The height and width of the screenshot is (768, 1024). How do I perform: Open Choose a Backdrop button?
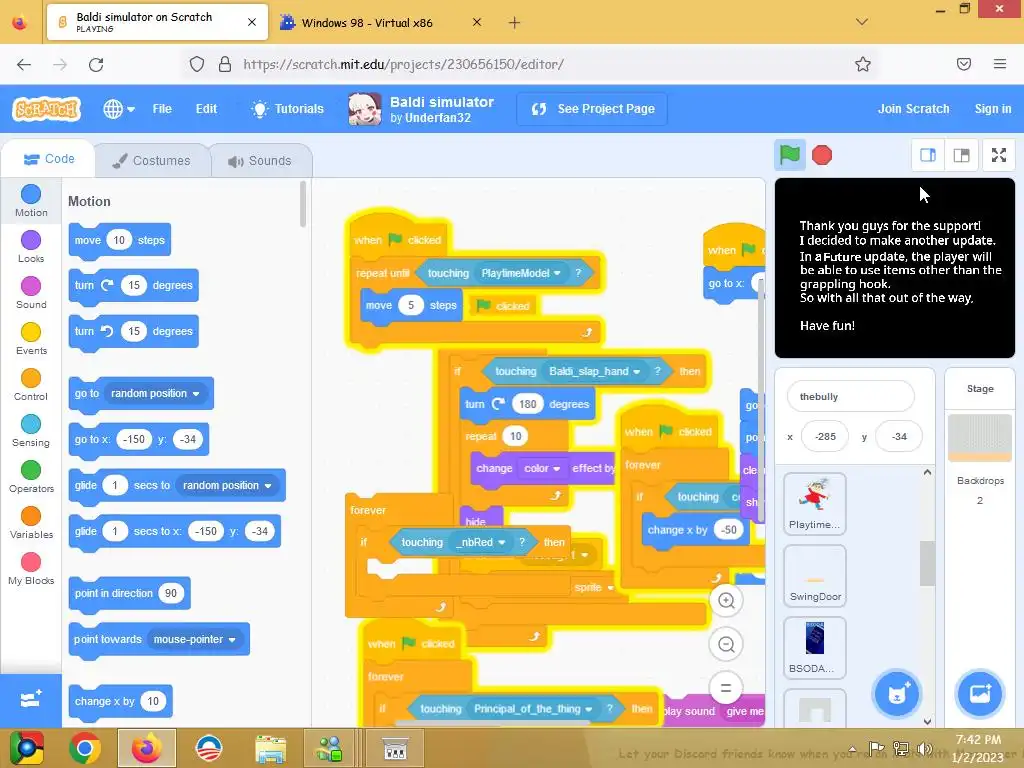[980, 694]
